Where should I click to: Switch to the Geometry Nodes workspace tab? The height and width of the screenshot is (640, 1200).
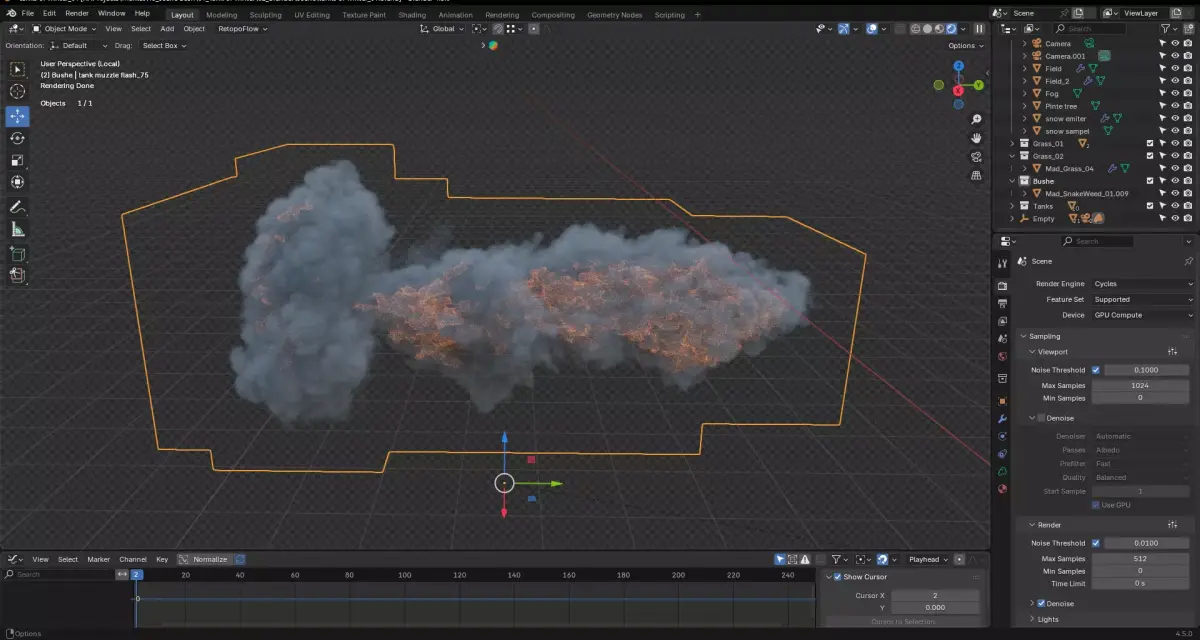coord(615,15)
